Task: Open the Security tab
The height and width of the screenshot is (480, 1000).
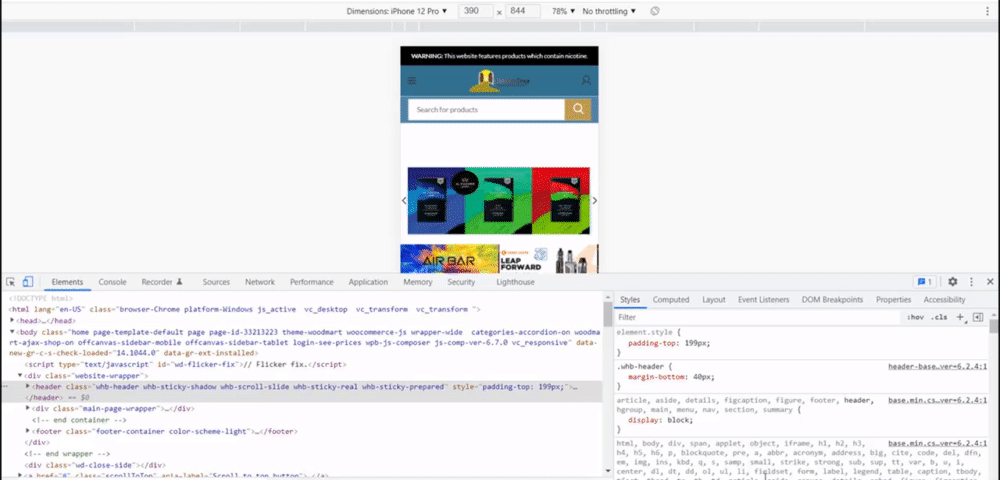Action: point(461,282)
